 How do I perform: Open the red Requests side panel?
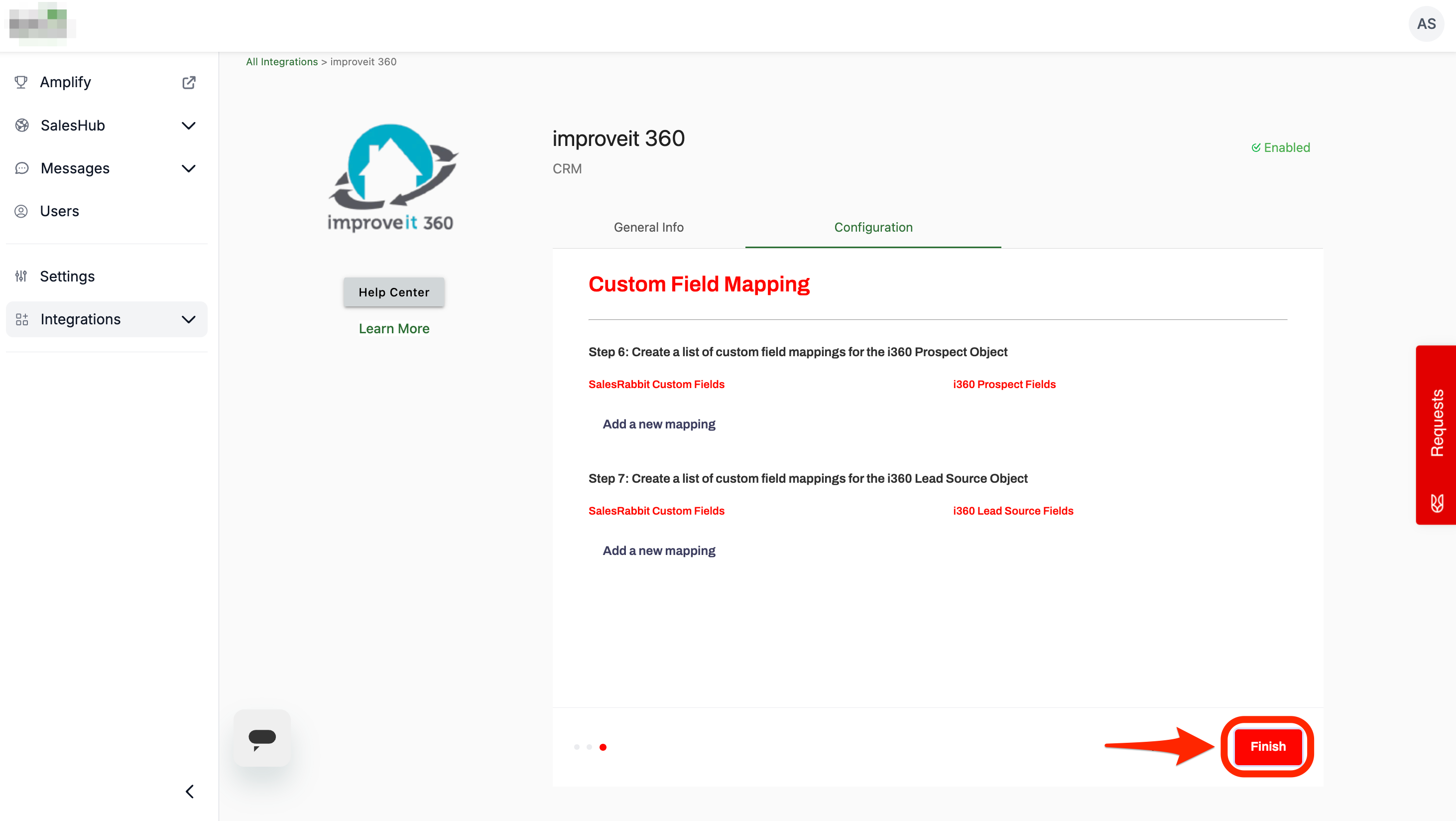tap(1436, 434)
